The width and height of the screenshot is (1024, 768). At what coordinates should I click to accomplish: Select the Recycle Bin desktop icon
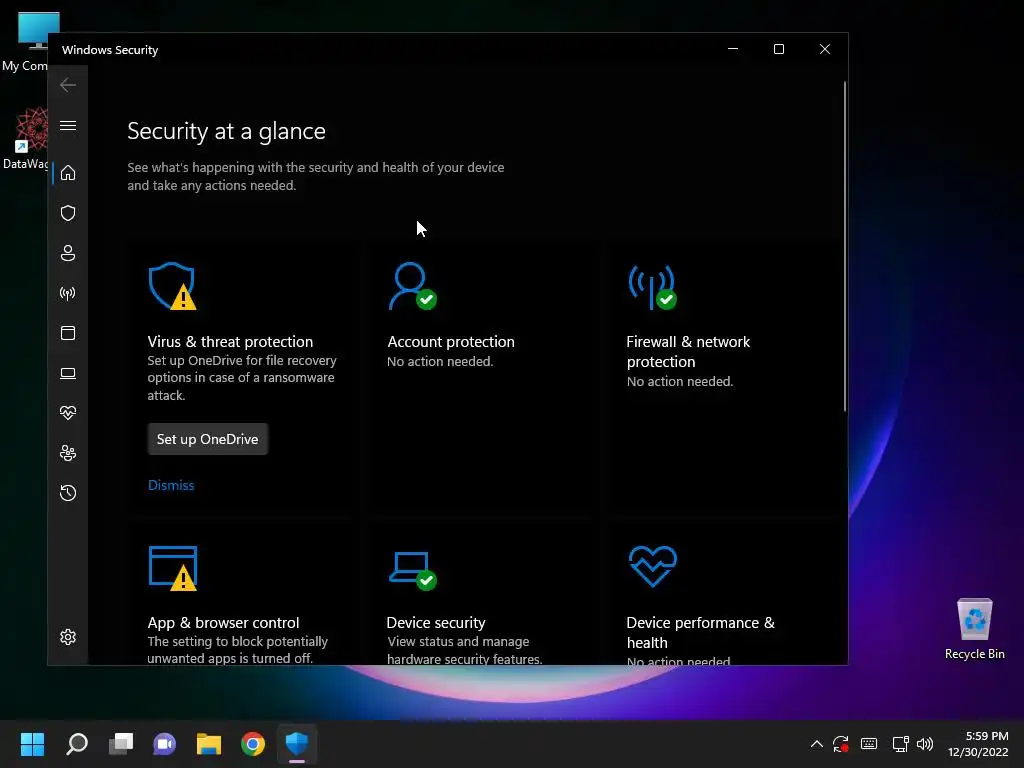click(974, 628)
